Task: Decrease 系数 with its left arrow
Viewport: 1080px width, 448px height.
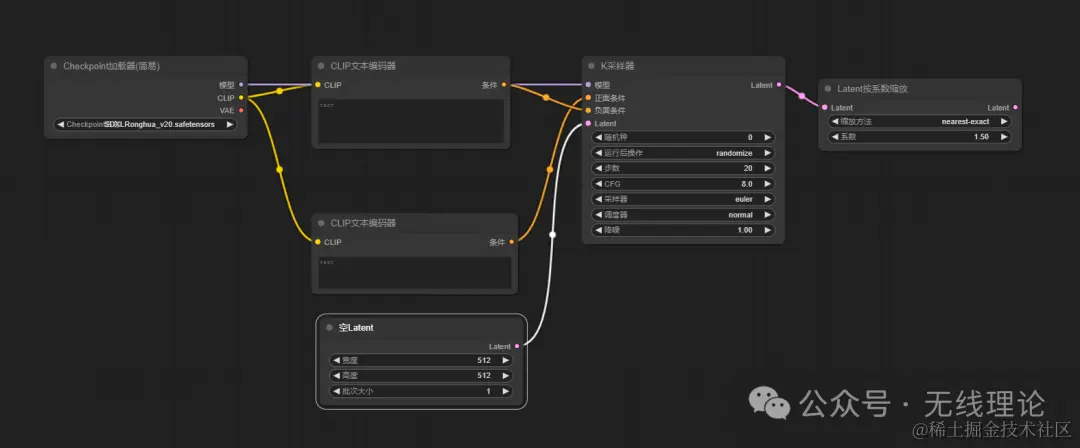Action: click(835, 137)
